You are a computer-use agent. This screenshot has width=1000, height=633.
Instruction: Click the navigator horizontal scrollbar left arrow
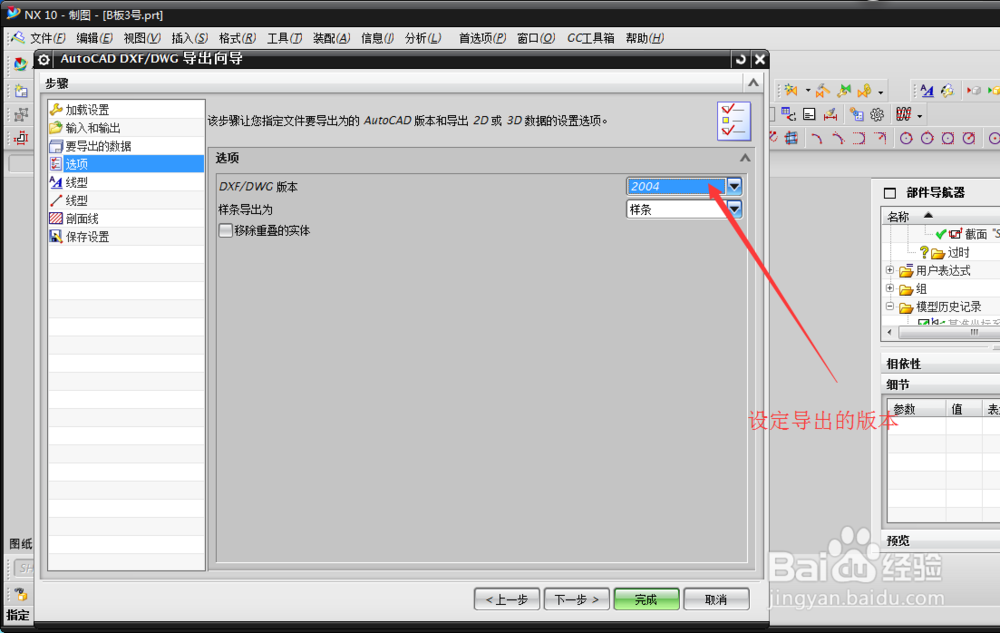[x=890, y=332]
